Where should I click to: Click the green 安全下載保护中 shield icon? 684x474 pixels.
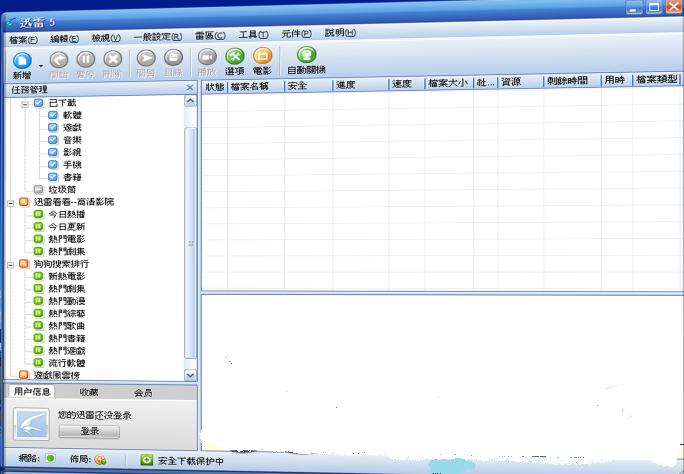pyautogui.click(x=147, y=460)
